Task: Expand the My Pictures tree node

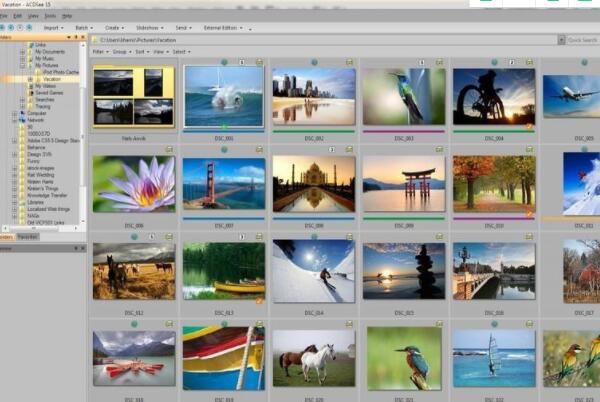Action: [x=22, y=66]
